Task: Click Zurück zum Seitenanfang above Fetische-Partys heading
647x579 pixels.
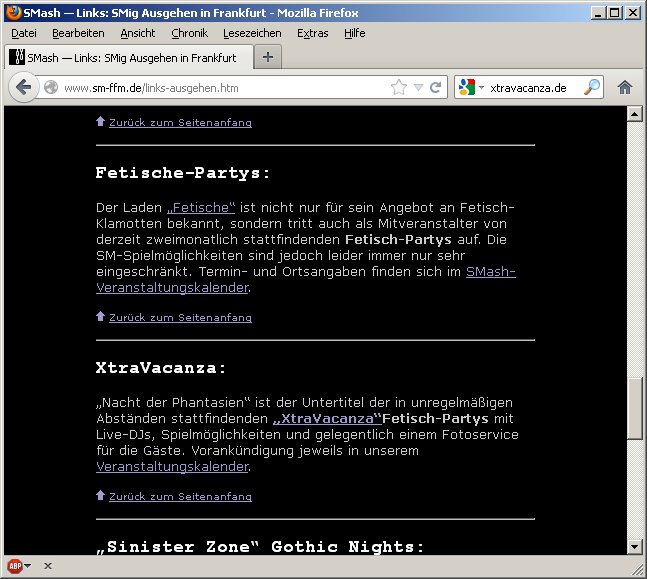Action: pyautogui.click(x=180, y=123)
